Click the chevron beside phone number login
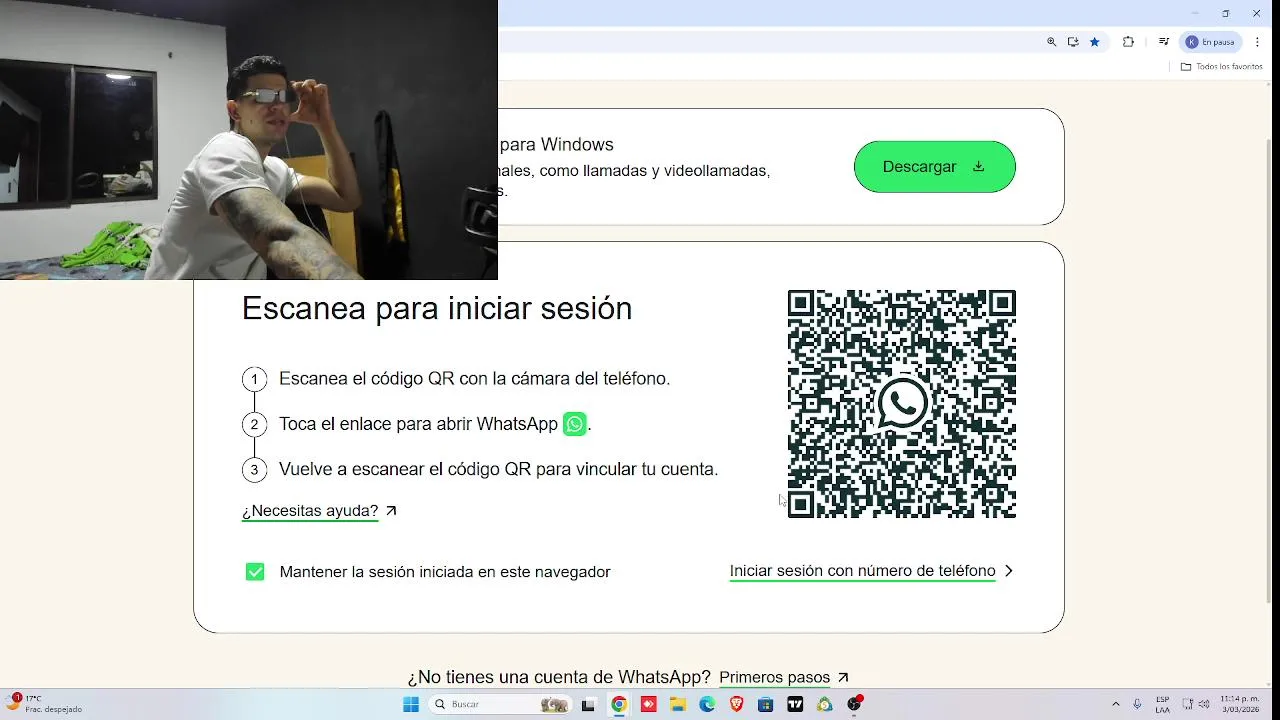 (1008, 571)
